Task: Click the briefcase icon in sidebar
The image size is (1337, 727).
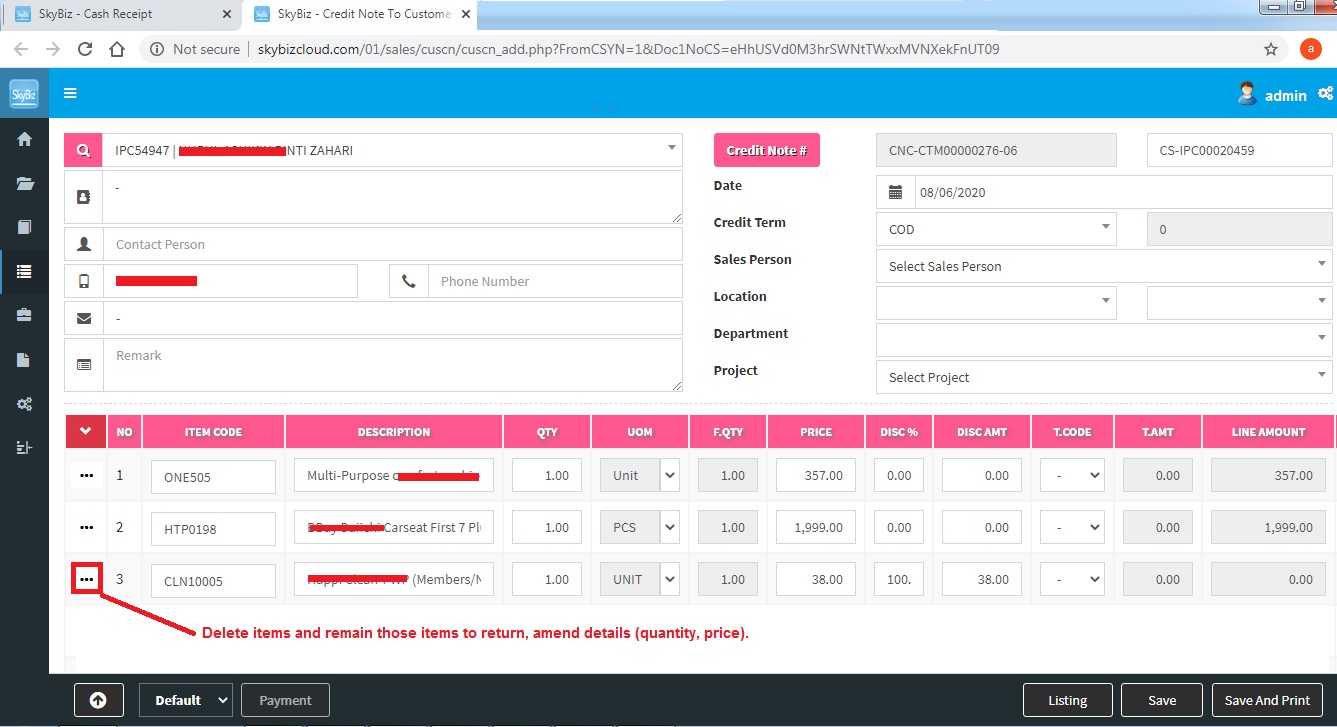Action: tap(24, 315)
